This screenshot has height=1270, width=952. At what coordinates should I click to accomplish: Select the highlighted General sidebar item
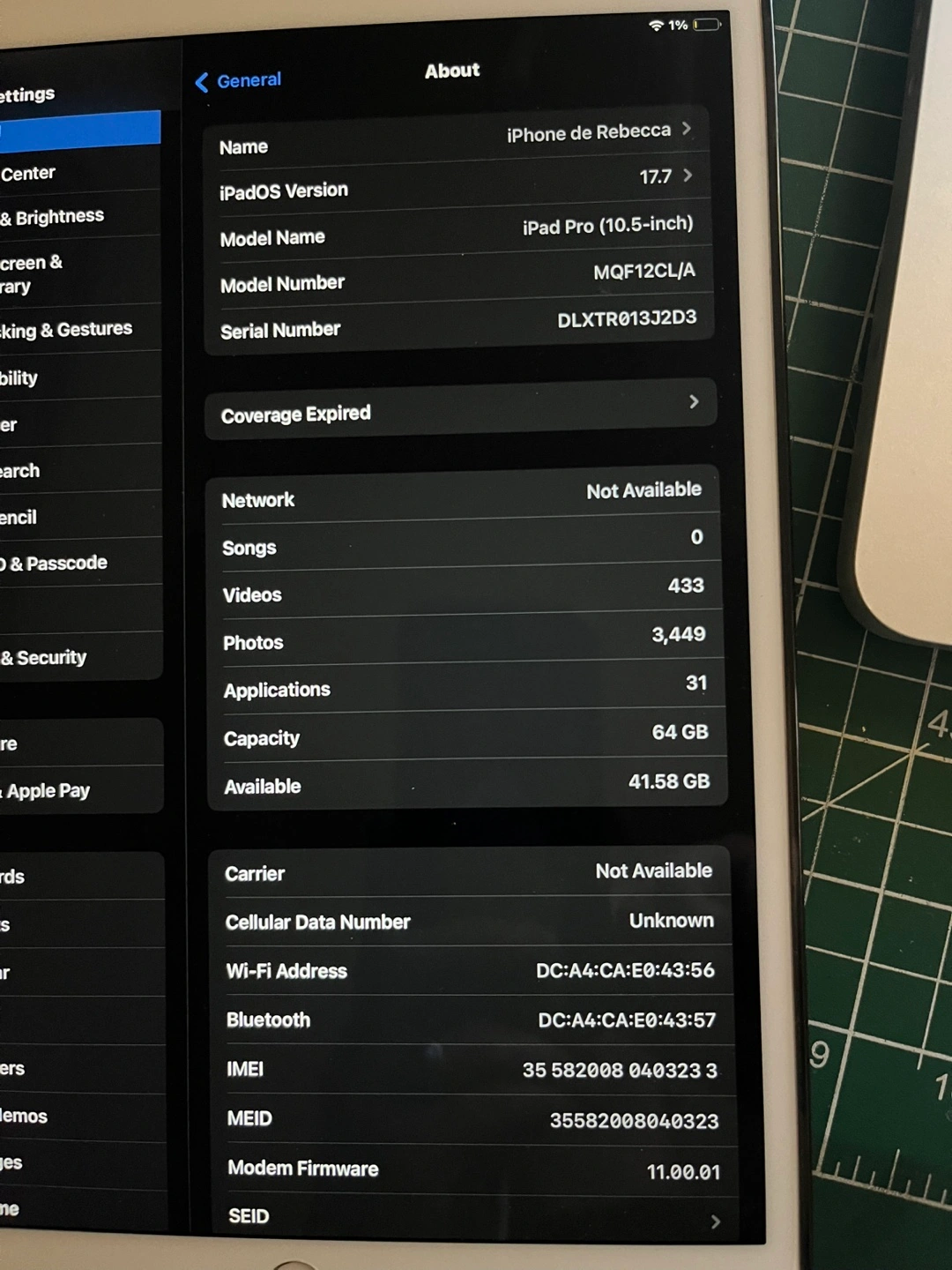click(x=79, y=129)
